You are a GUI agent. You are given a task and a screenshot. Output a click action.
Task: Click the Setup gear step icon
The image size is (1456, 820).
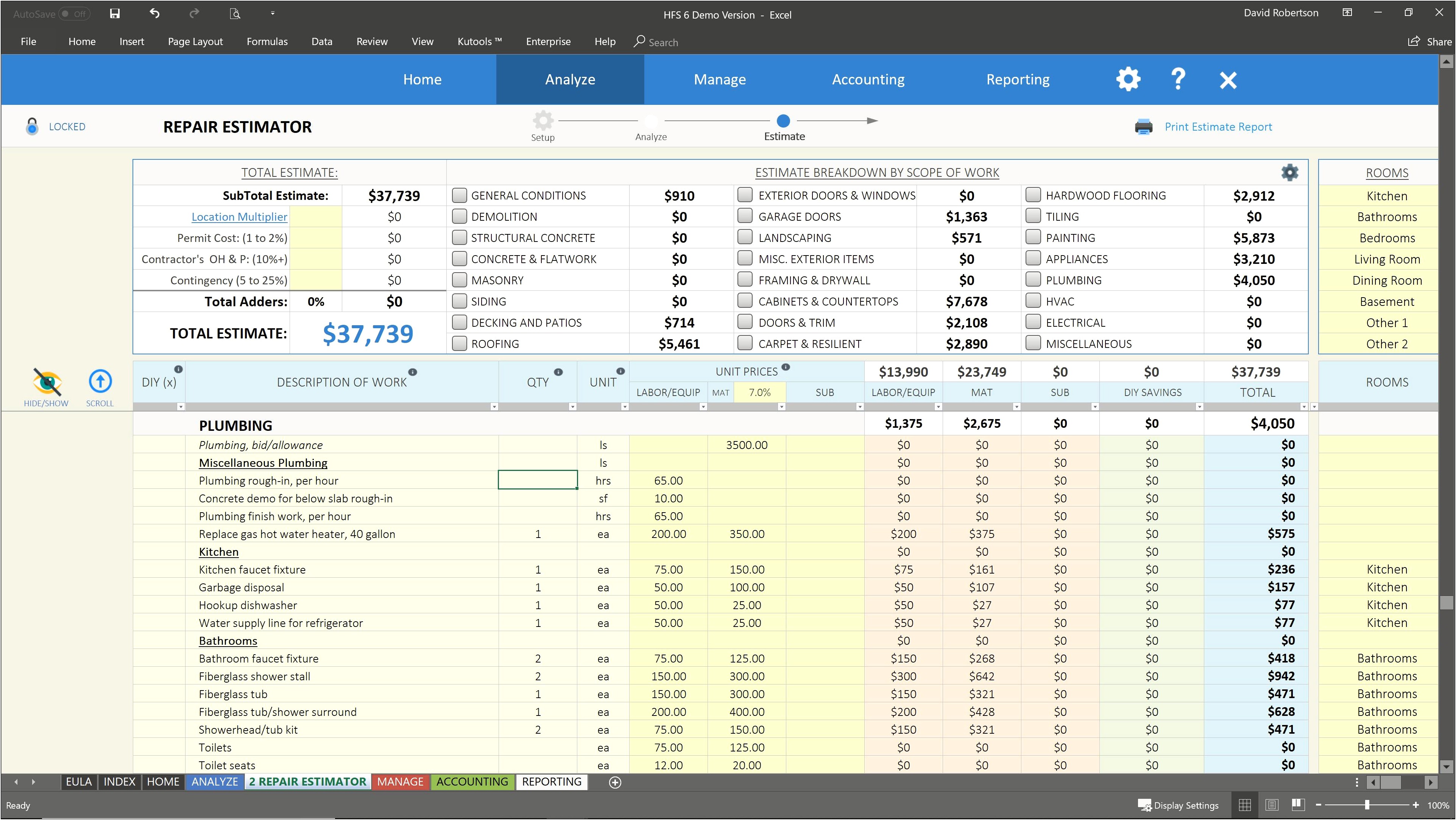coord(542,120)
